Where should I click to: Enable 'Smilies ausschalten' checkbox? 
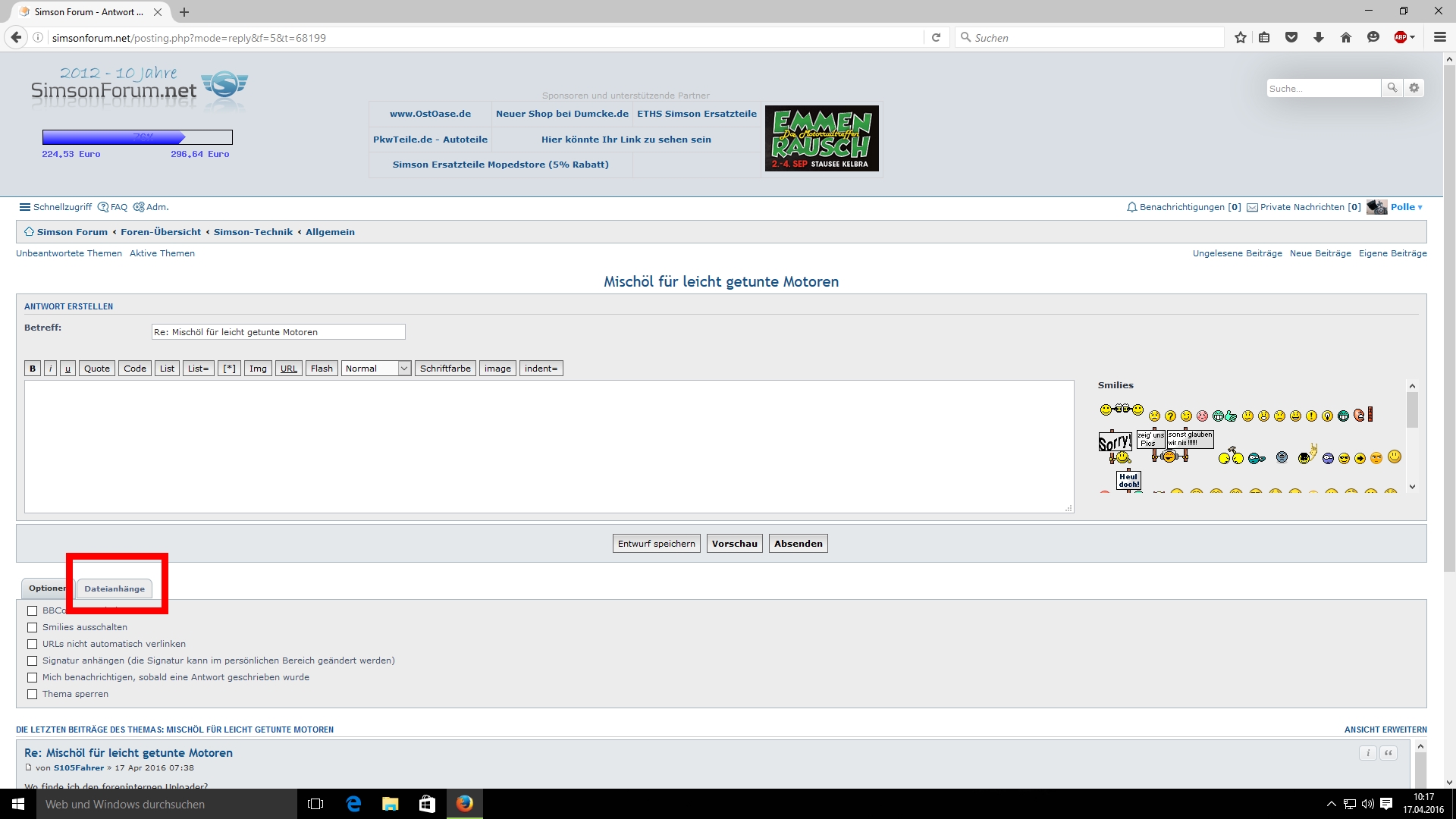pos(32,627)
